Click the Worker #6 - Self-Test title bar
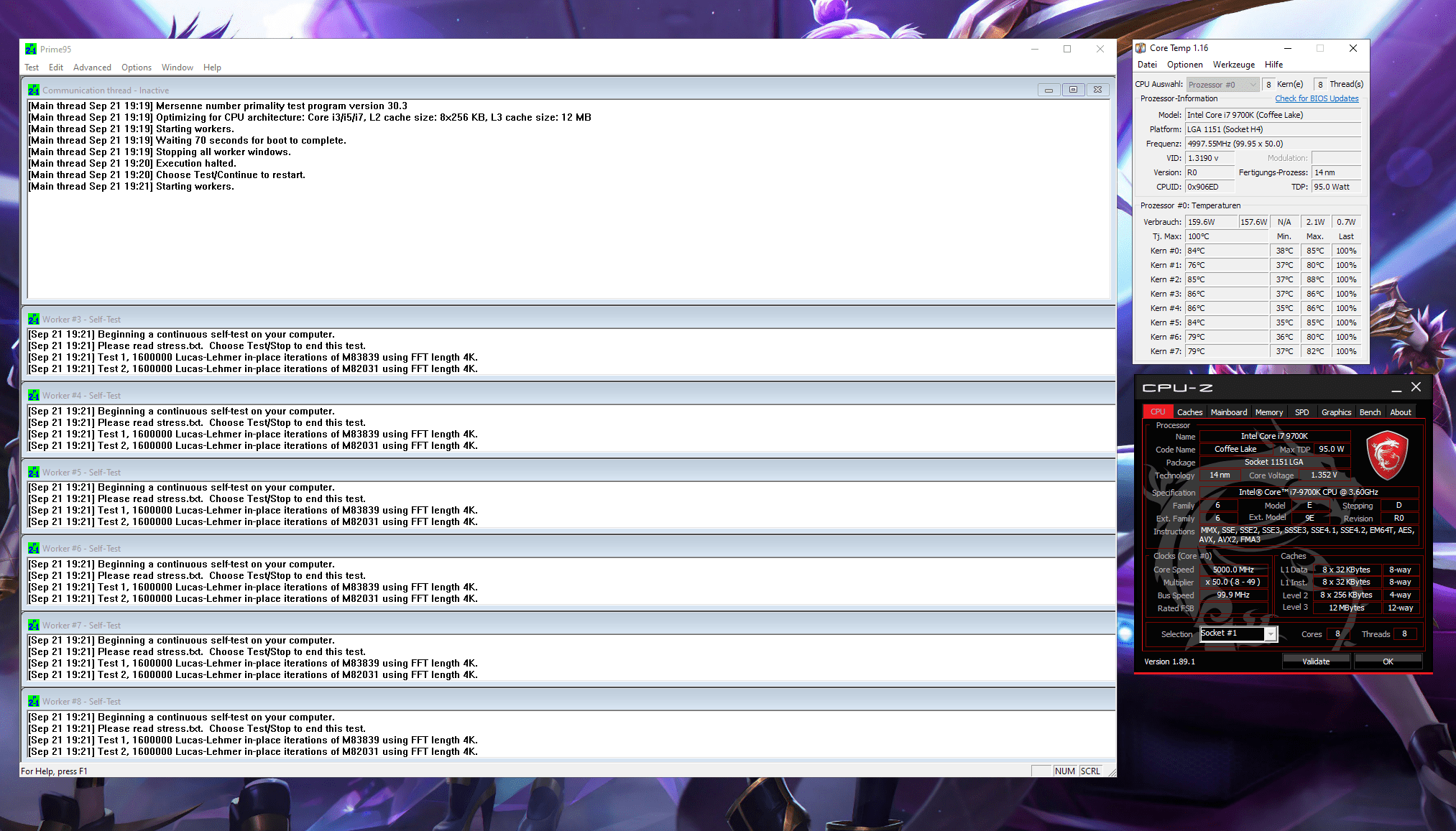 568,549
